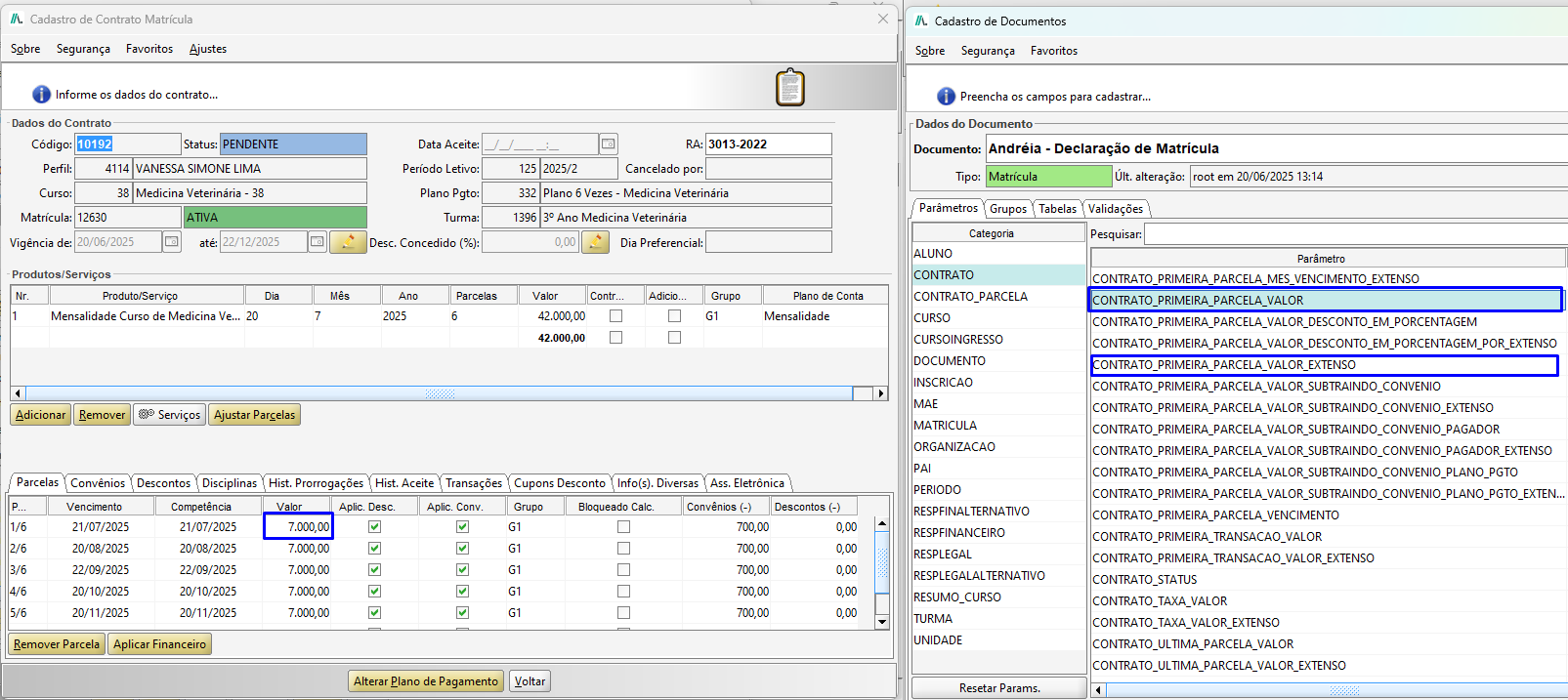Switch to Tabelas tab
Viewport: 1568px width, 700px height.
pos(1057,209)
